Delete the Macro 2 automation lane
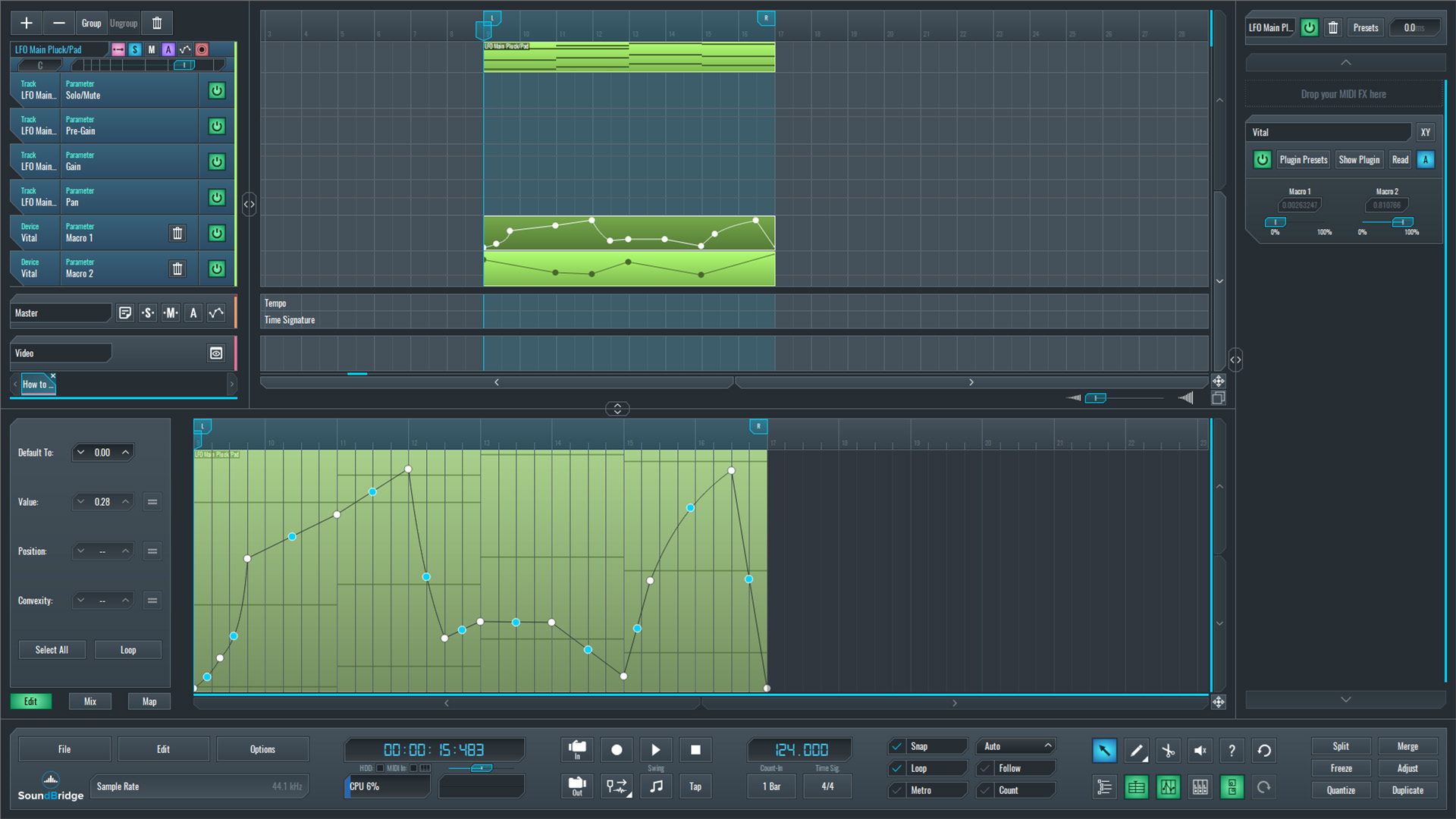Screen dimensions: 1456x819 177,268
